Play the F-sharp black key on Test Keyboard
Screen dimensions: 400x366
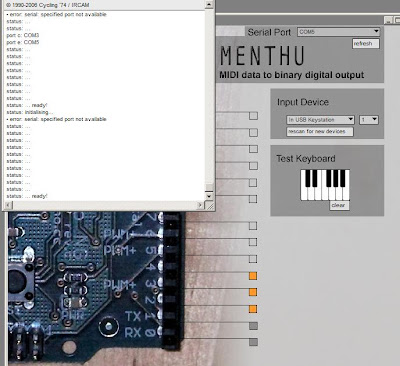[x=329, y=178]
